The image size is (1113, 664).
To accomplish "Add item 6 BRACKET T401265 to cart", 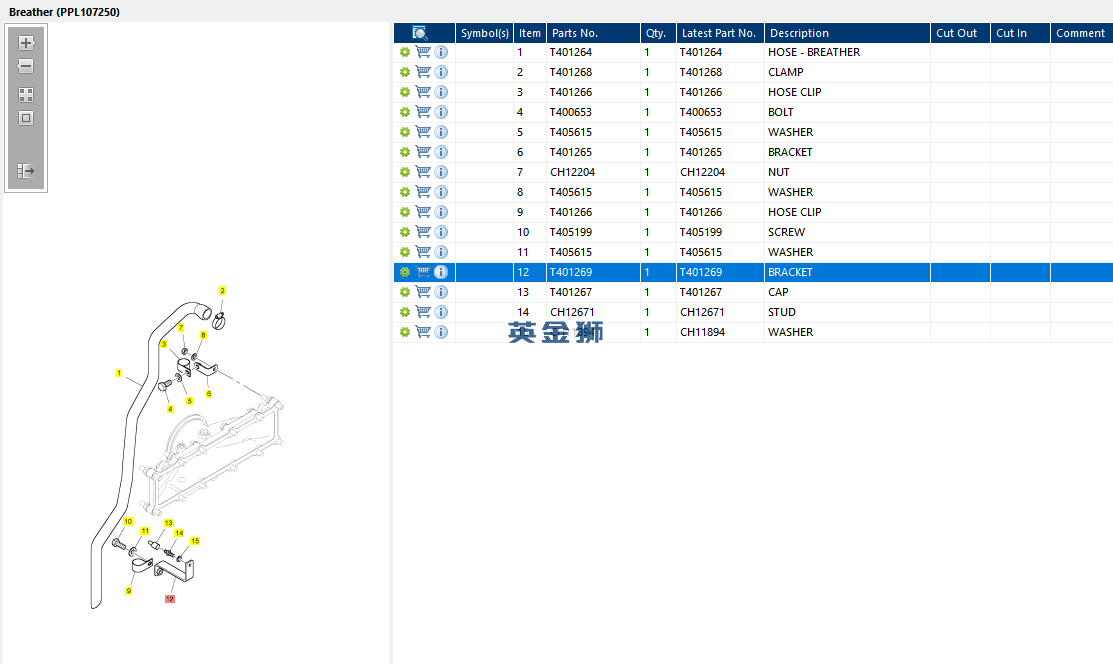I will (423, 152).
